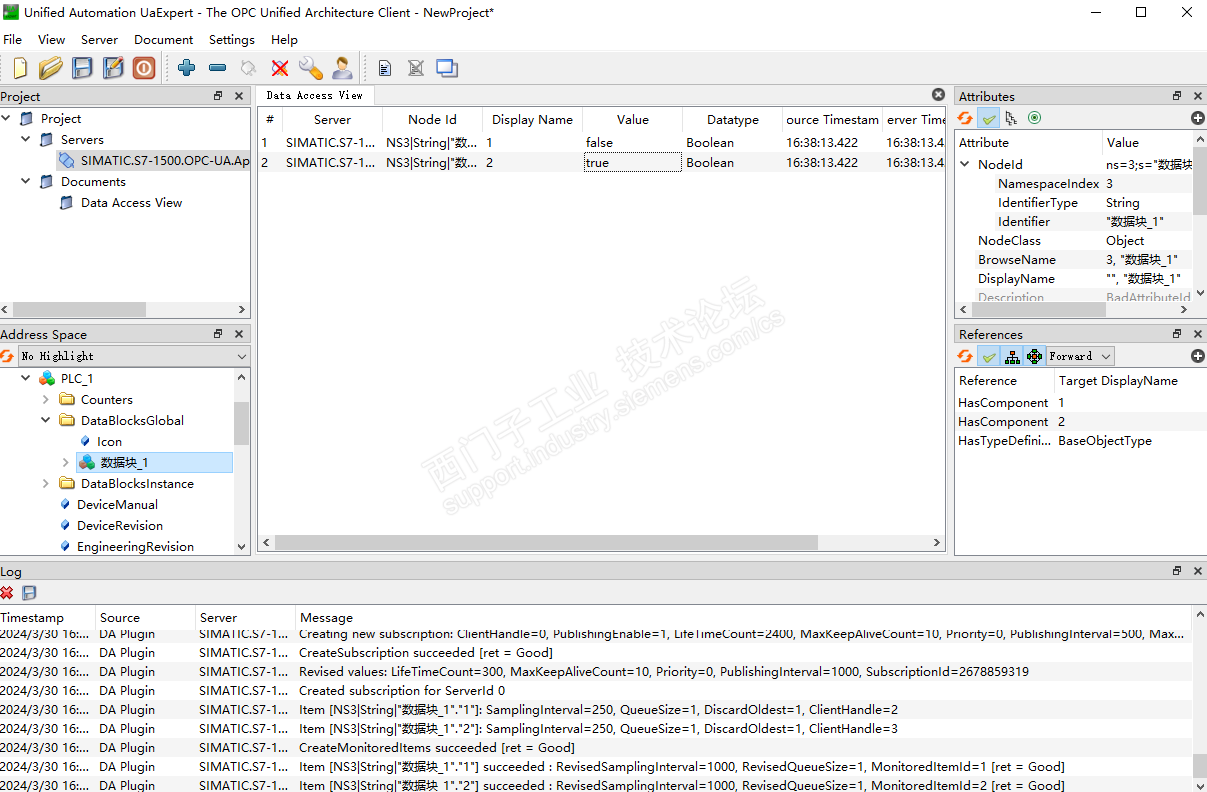Open the Settings menu
1207x792 pixels.
pos(231,40)
